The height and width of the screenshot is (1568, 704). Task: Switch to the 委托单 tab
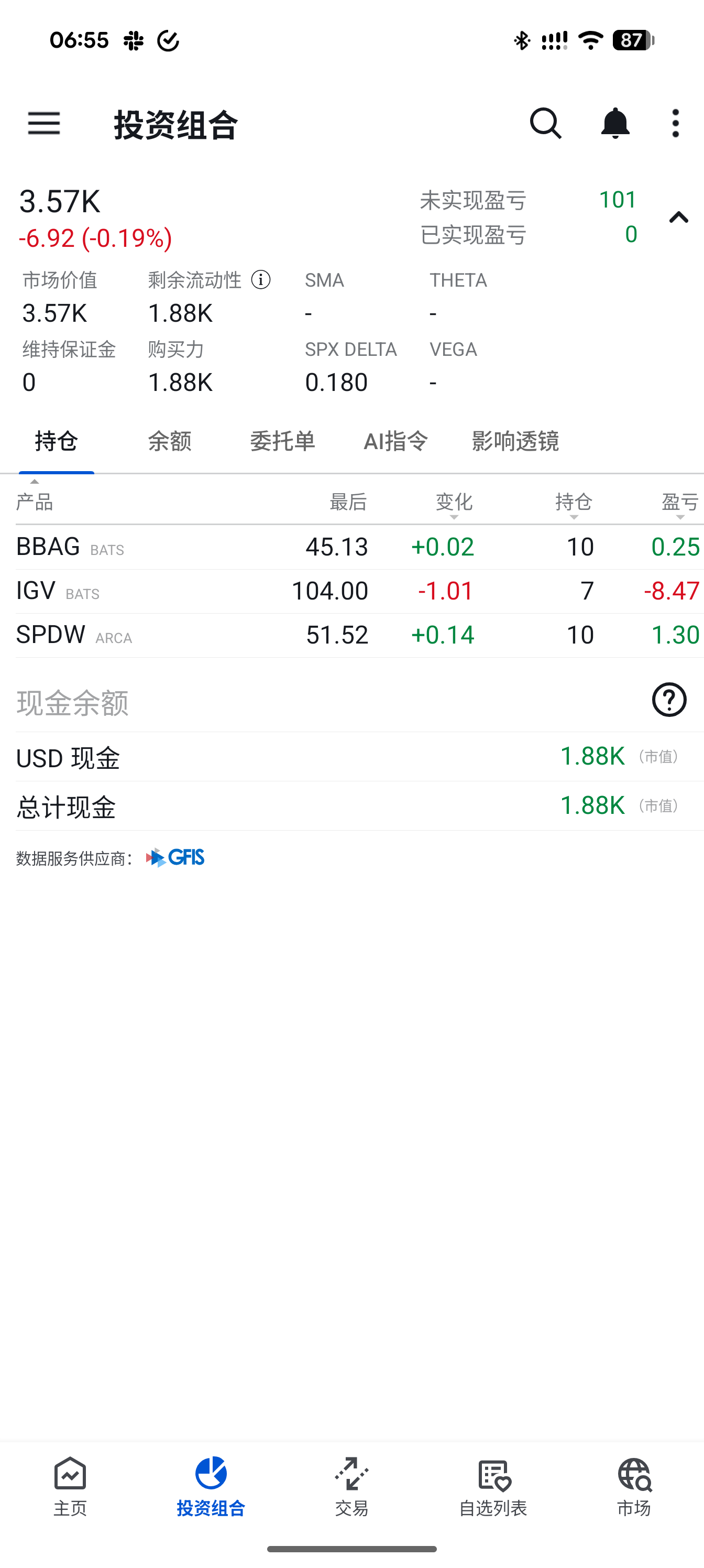[282, 441]
